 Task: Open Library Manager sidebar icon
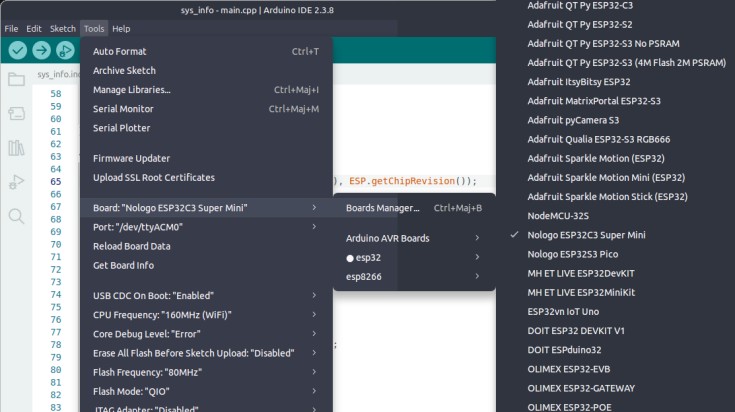(x=16, y=148)
